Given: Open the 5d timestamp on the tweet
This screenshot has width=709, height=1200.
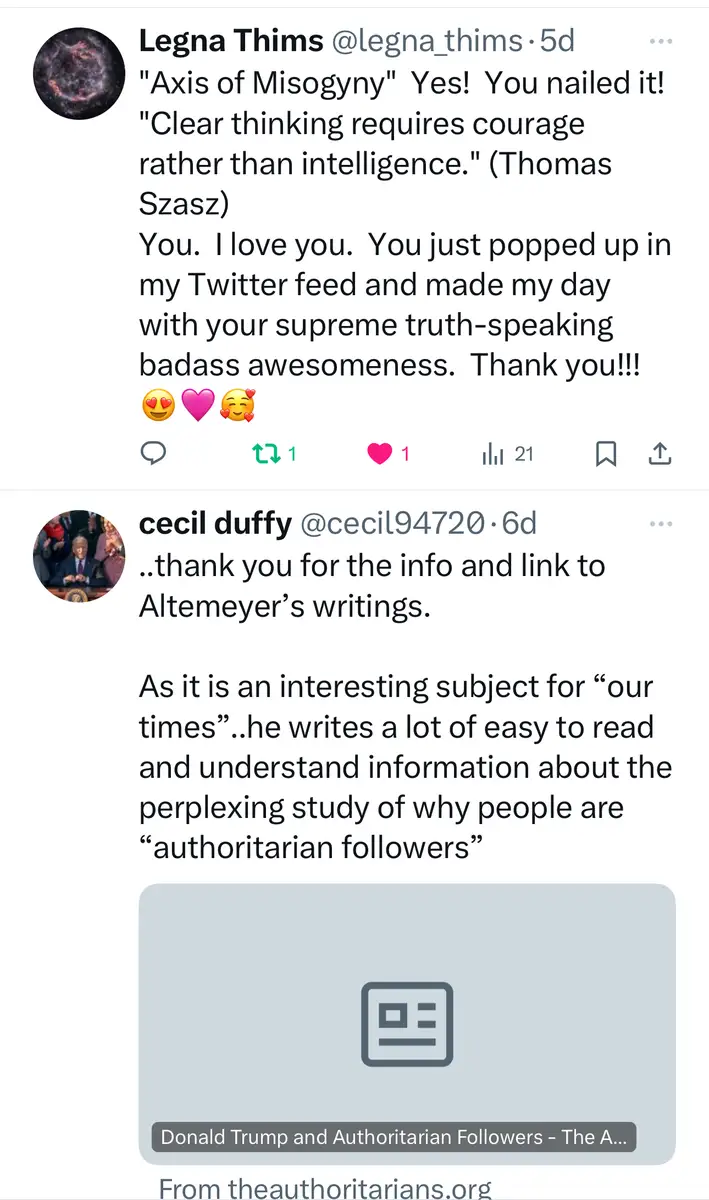Looking at the screenshot, I should tap(557, 41).
